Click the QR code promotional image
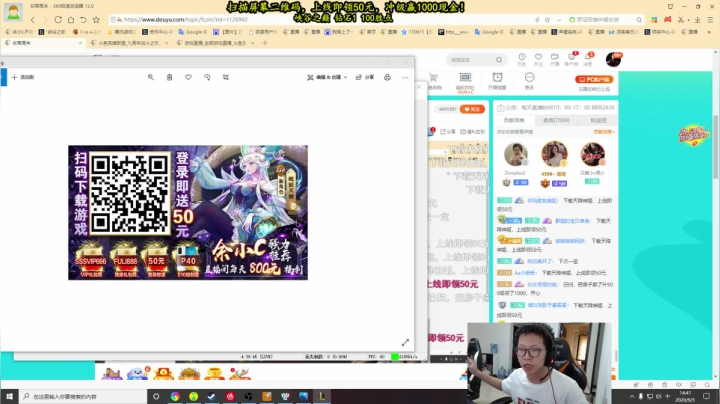 pyautogui.click(x=188, y=213)
